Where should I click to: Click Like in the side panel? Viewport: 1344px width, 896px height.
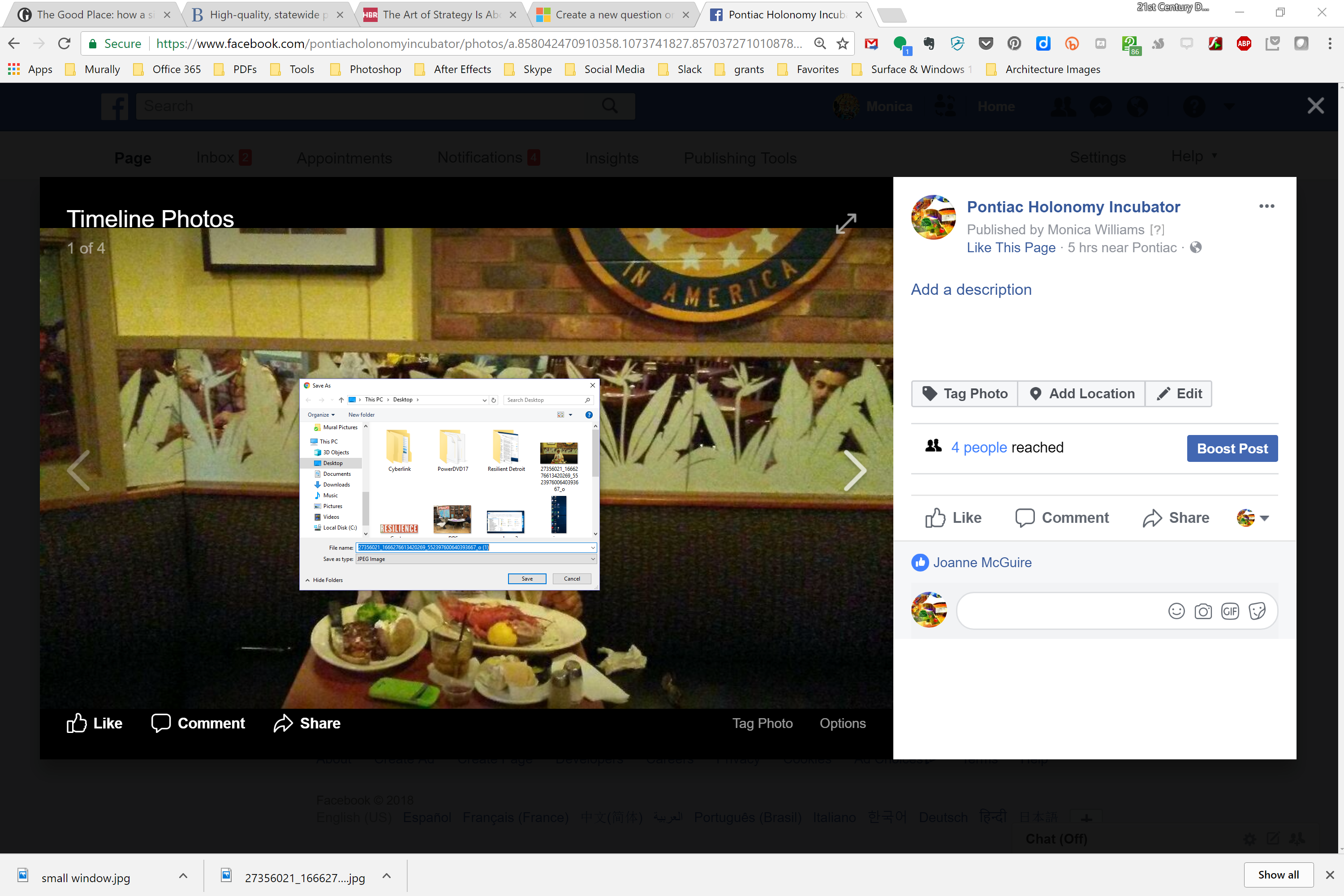click(x=953, y=518)
